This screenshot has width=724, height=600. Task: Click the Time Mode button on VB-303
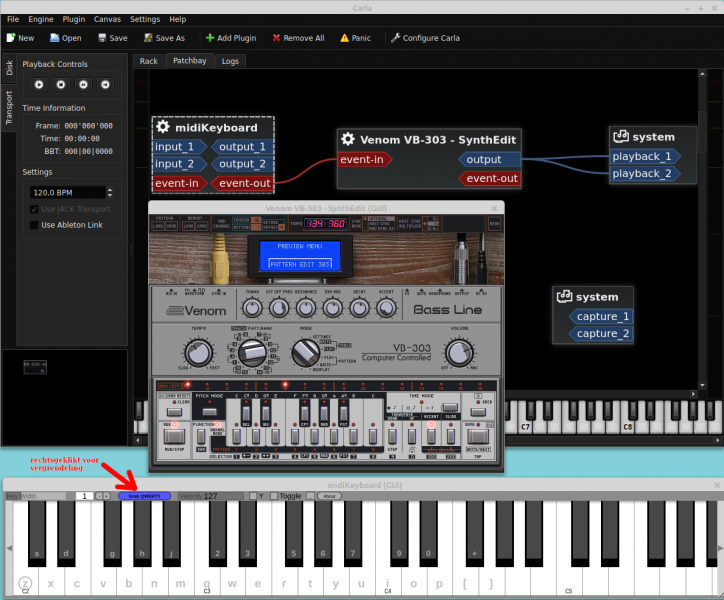pos(450,407)
